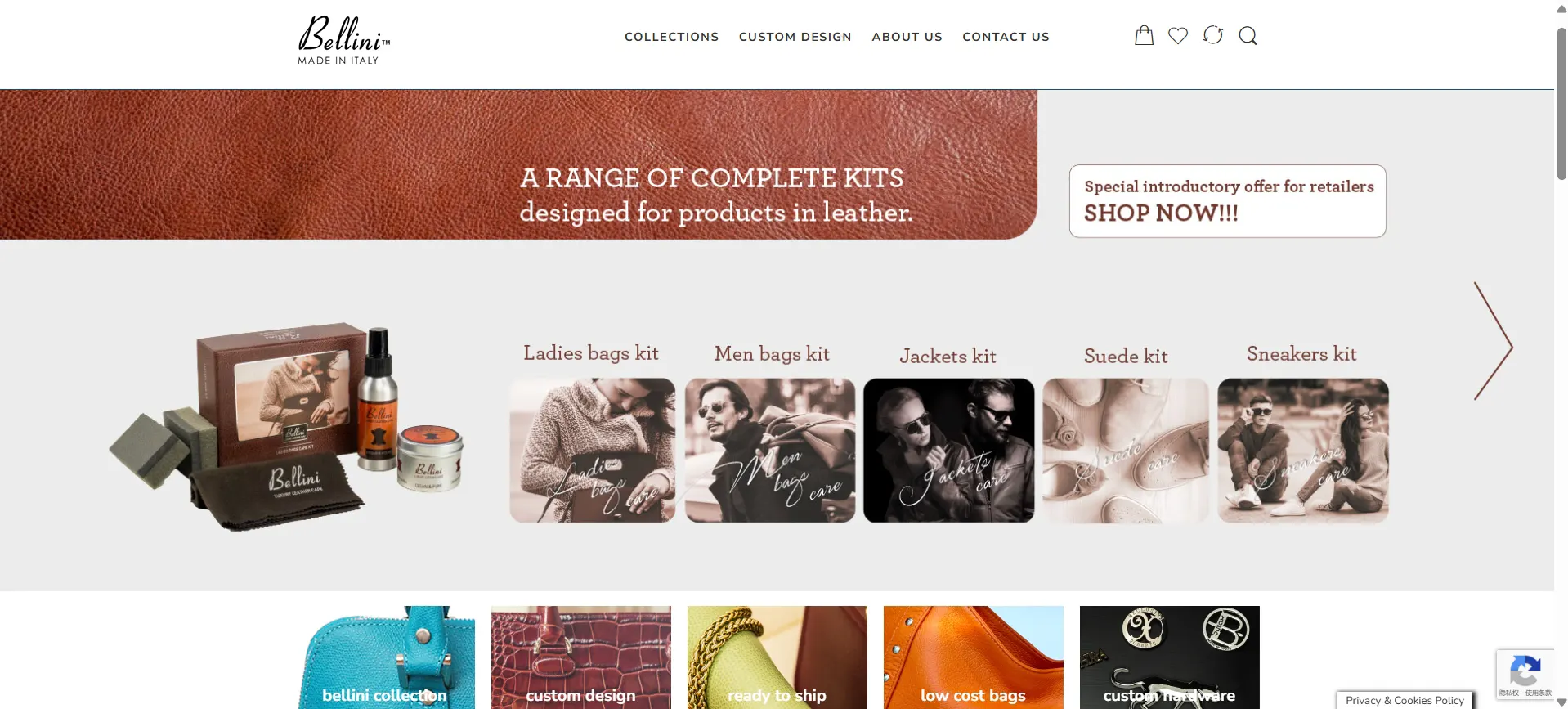Screen dimensions: 1568x709
Task: Open Privacy & Cookies Policy link
Action: point(1404,700)
